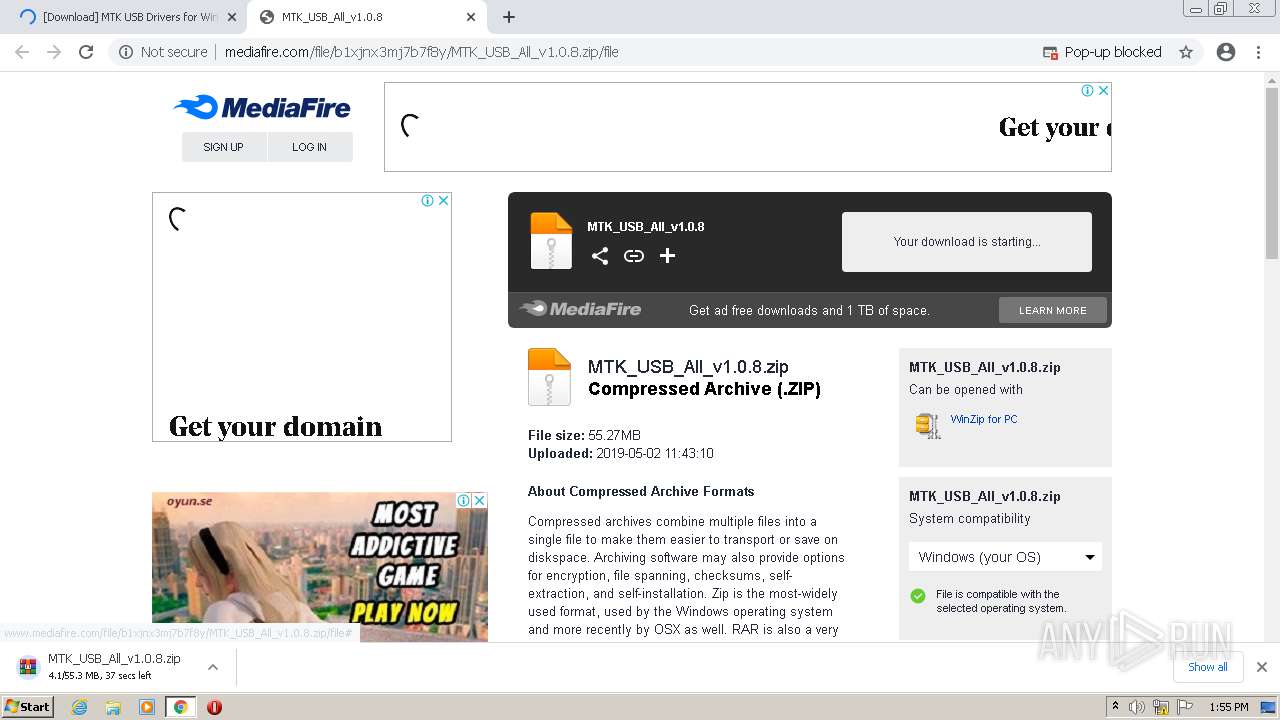Click the taskbar clock 1:55 PM
This screenshot has width=1280, height=720.
click(x=1229, y=707)
